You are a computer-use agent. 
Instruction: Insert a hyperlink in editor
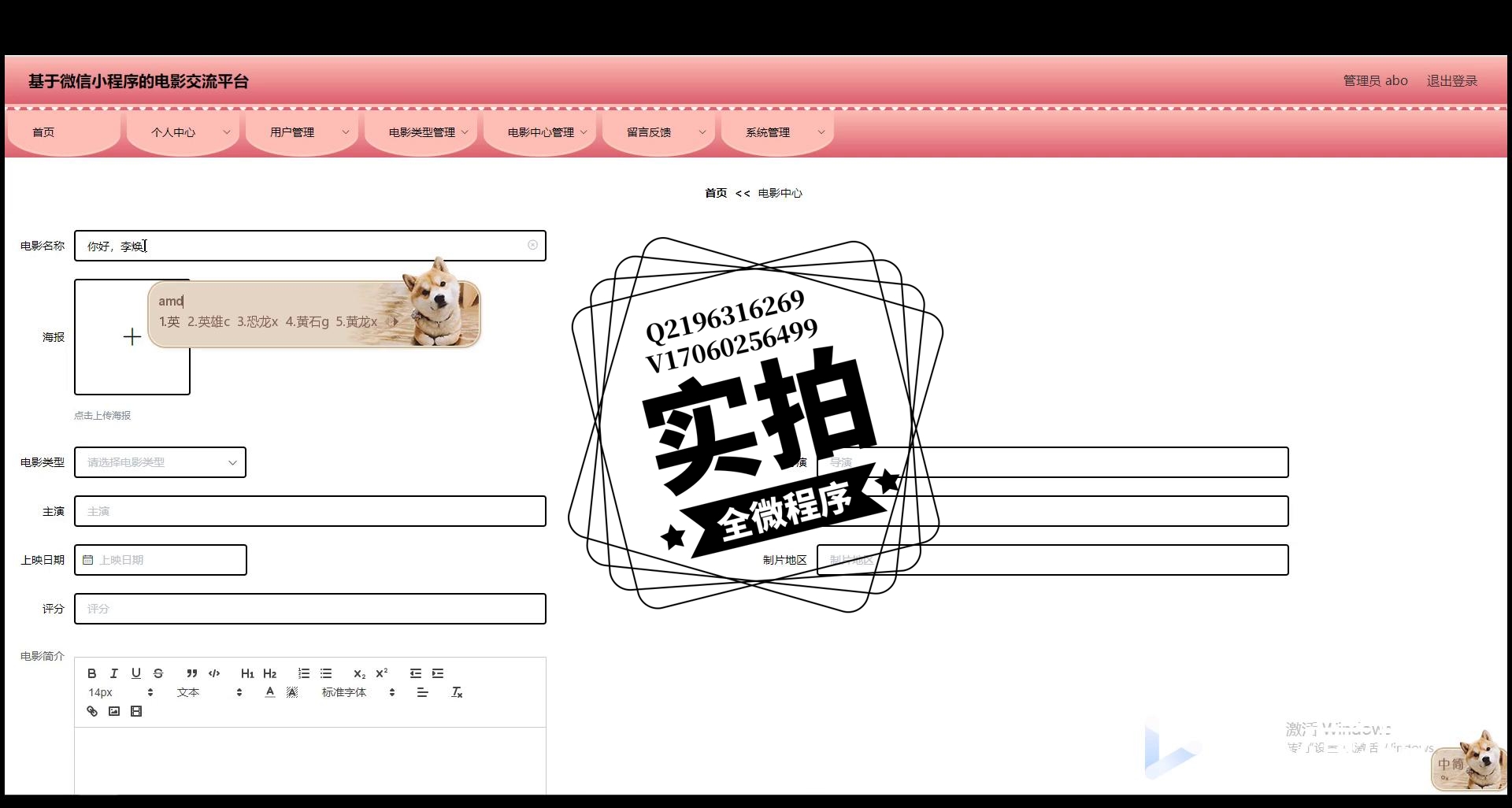(92, 711)
